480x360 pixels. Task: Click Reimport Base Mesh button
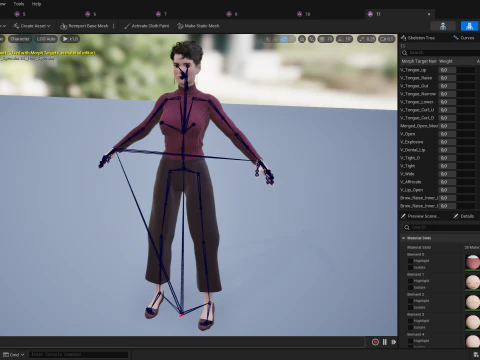click(84, 26)
